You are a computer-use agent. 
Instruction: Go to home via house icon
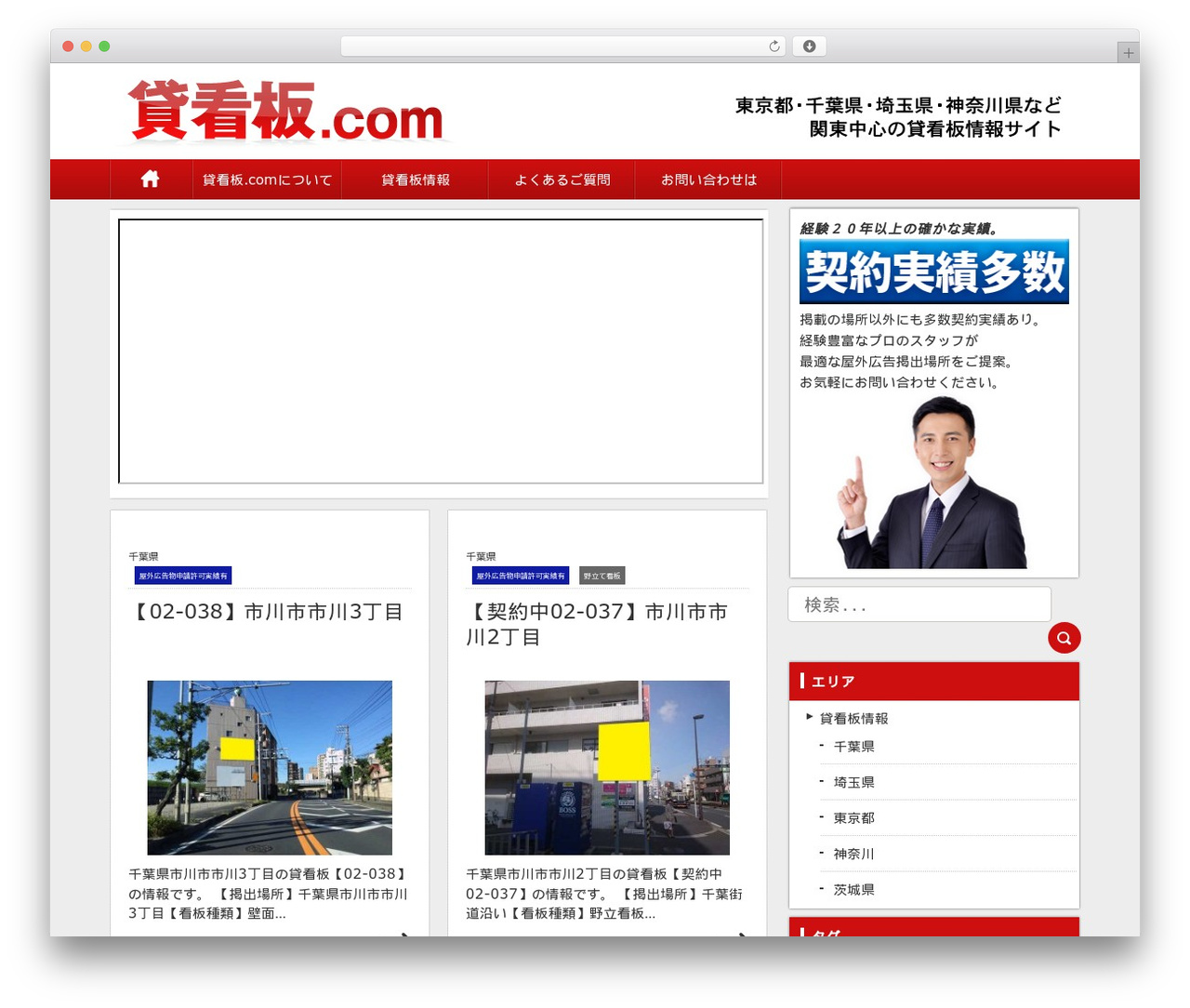(x=150, y=179)
